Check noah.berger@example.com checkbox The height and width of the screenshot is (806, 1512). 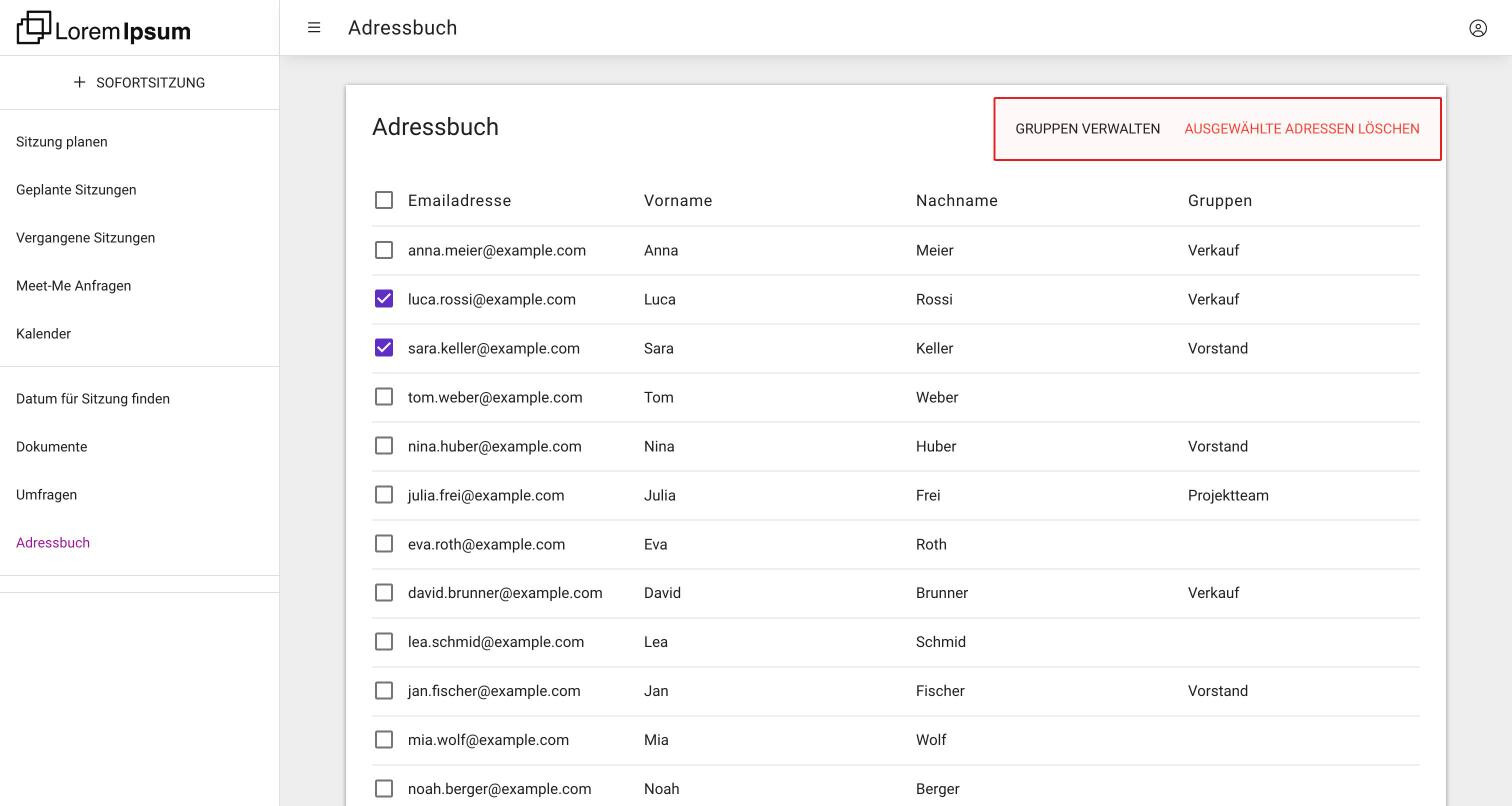pyautogui.click(x=384, y=789)
